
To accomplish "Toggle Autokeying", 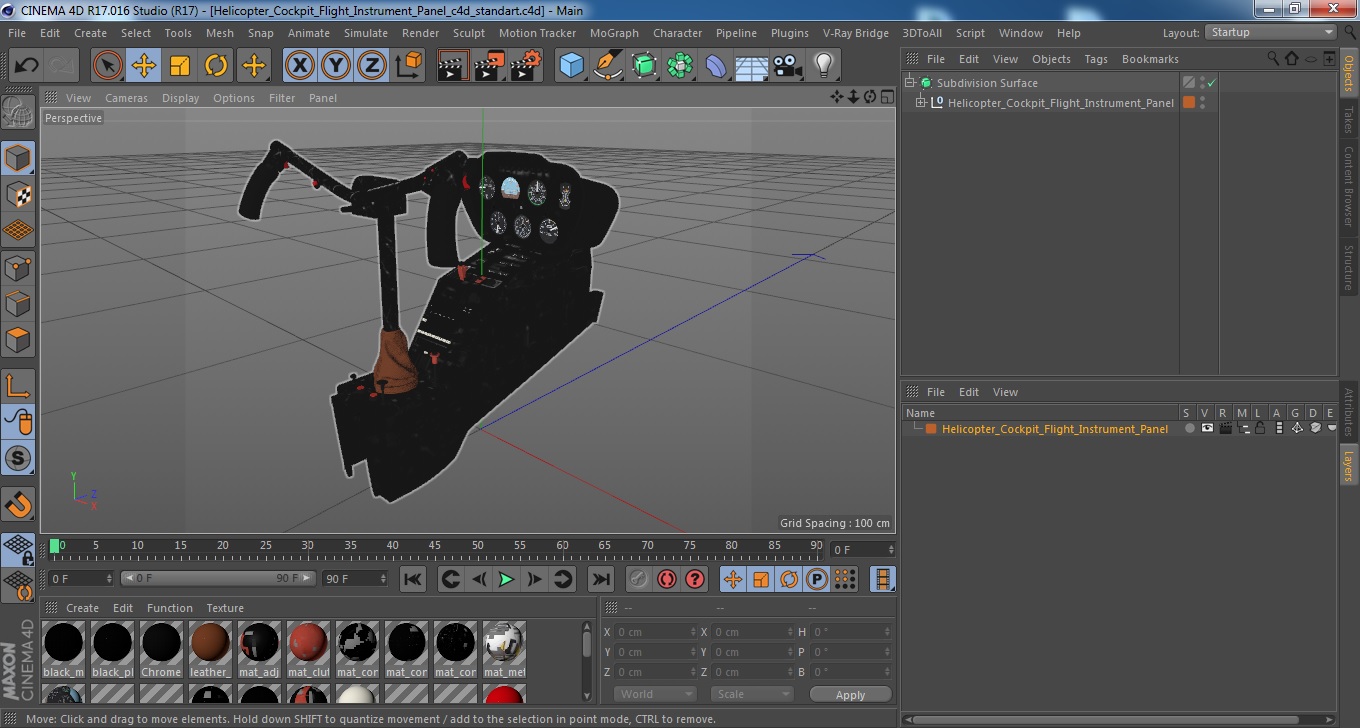I will point(667,579).
